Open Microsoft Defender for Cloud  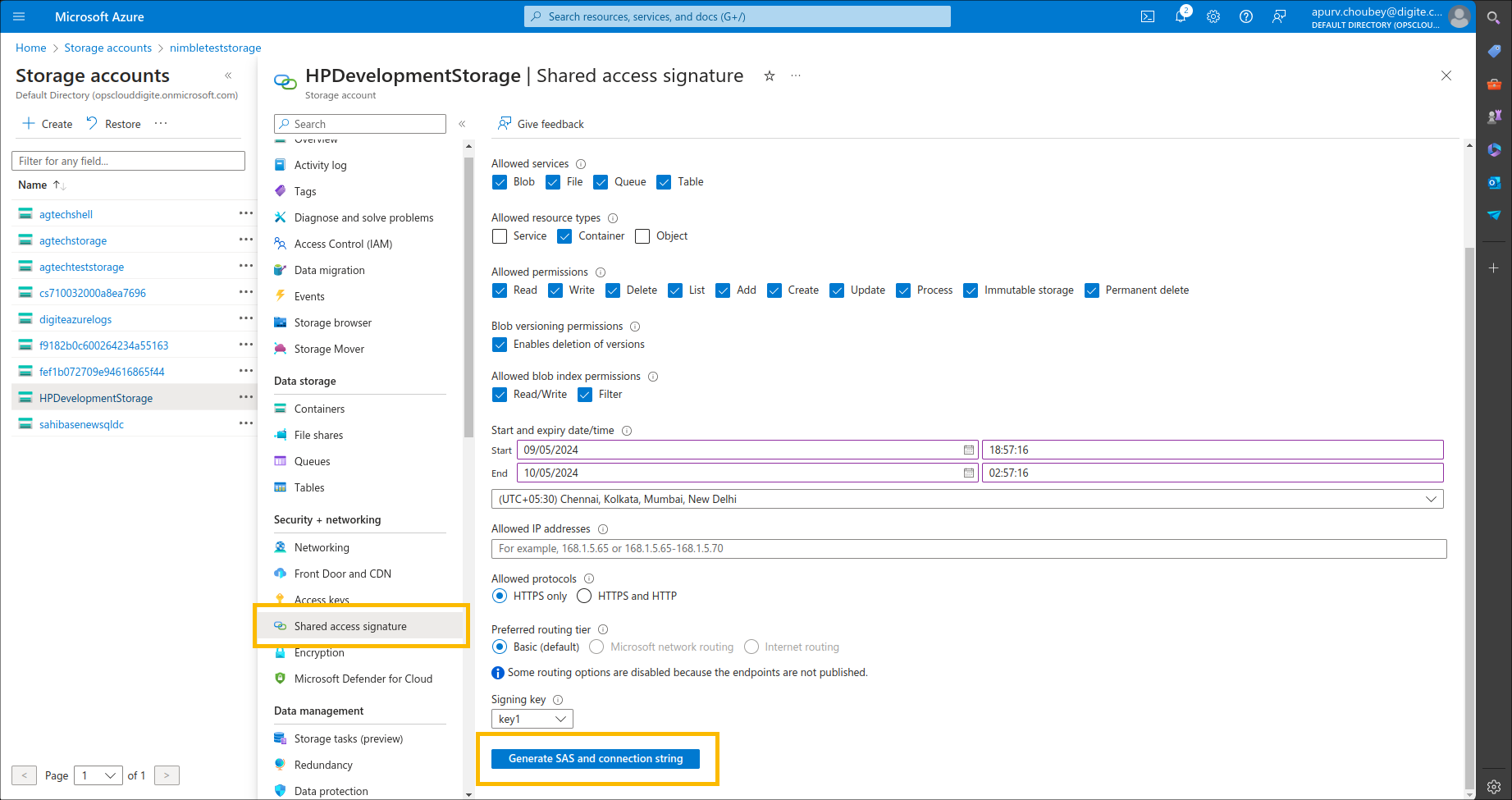coord(363,679)
